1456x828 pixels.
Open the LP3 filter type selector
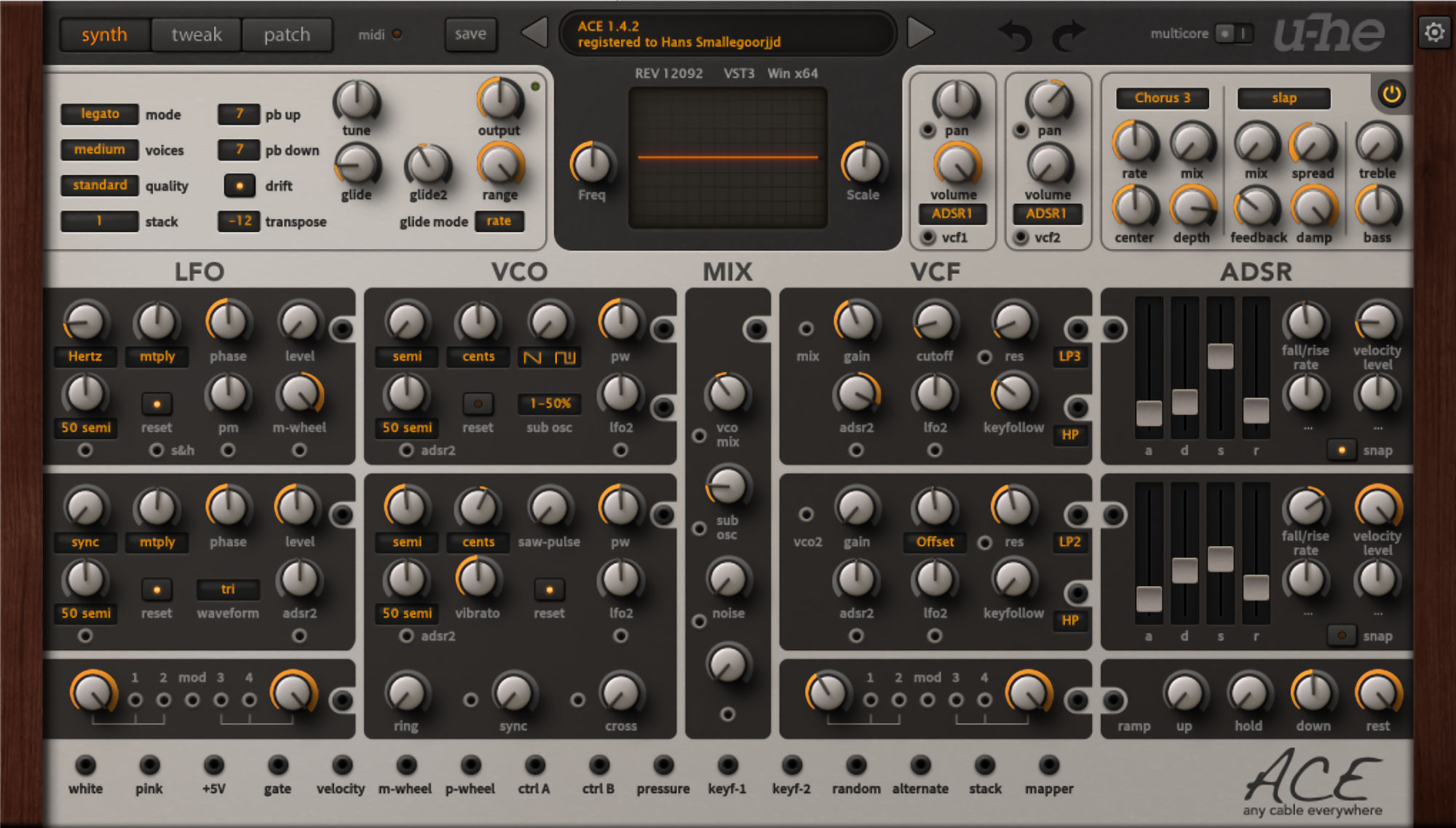pos(1069,356)
